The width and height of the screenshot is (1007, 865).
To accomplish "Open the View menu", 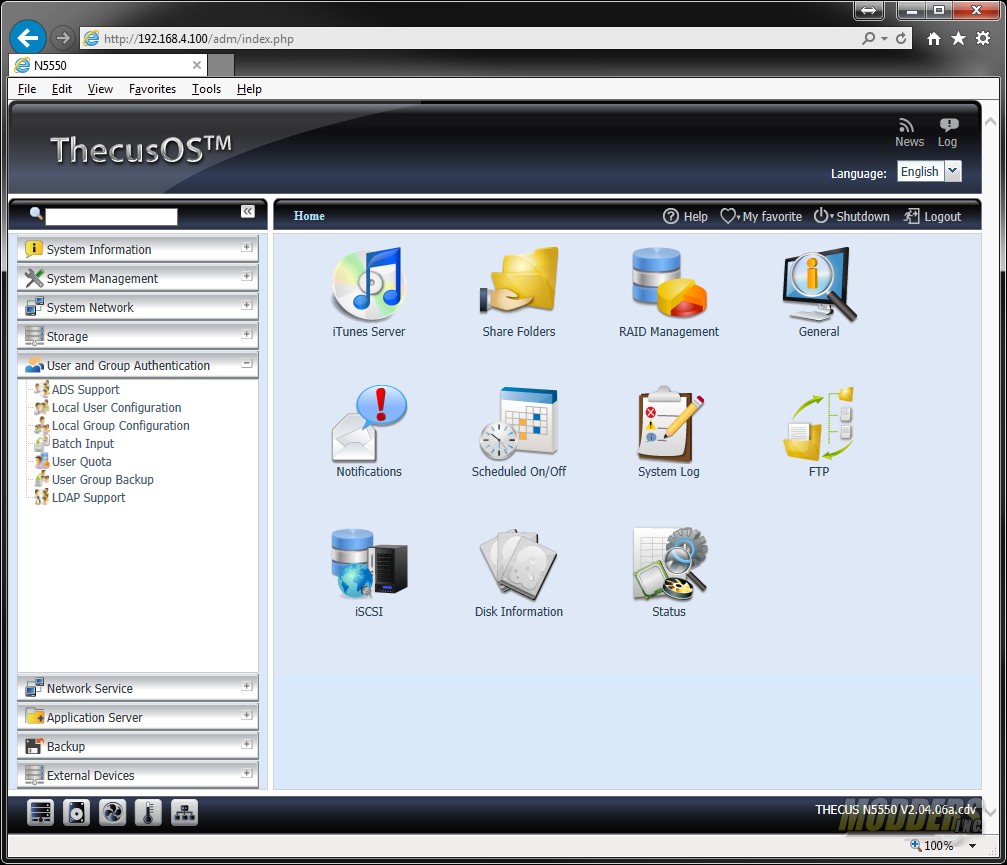I will point(100,89).
